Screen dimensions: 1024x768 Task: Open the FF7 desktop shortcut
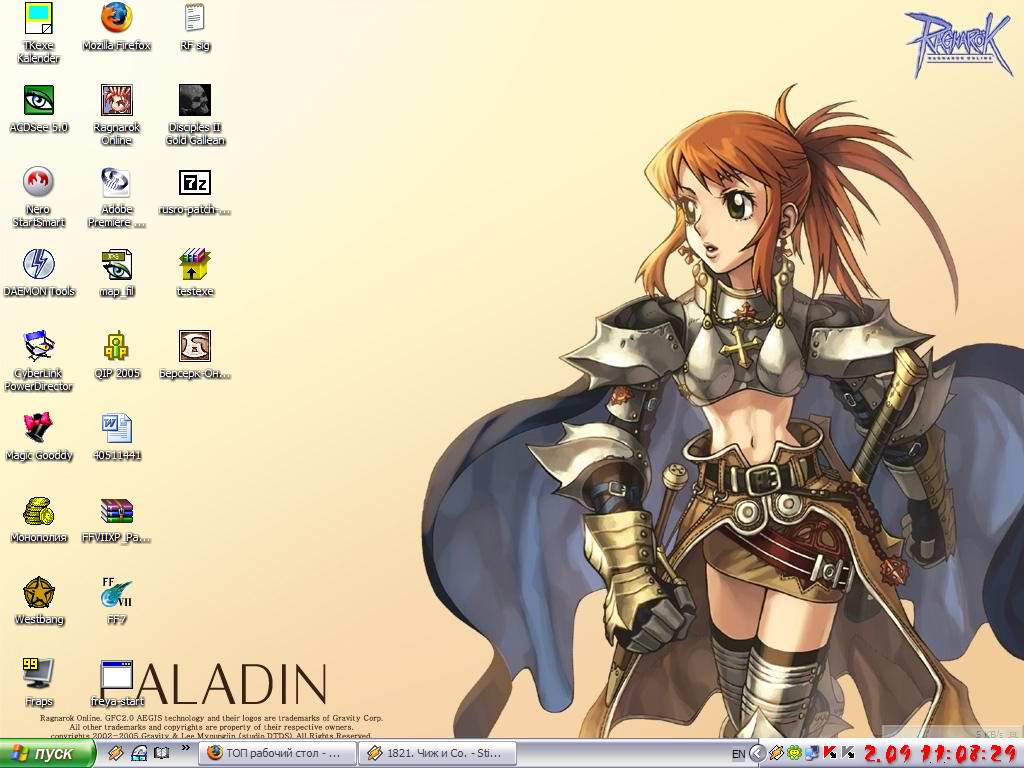(117, 601)
